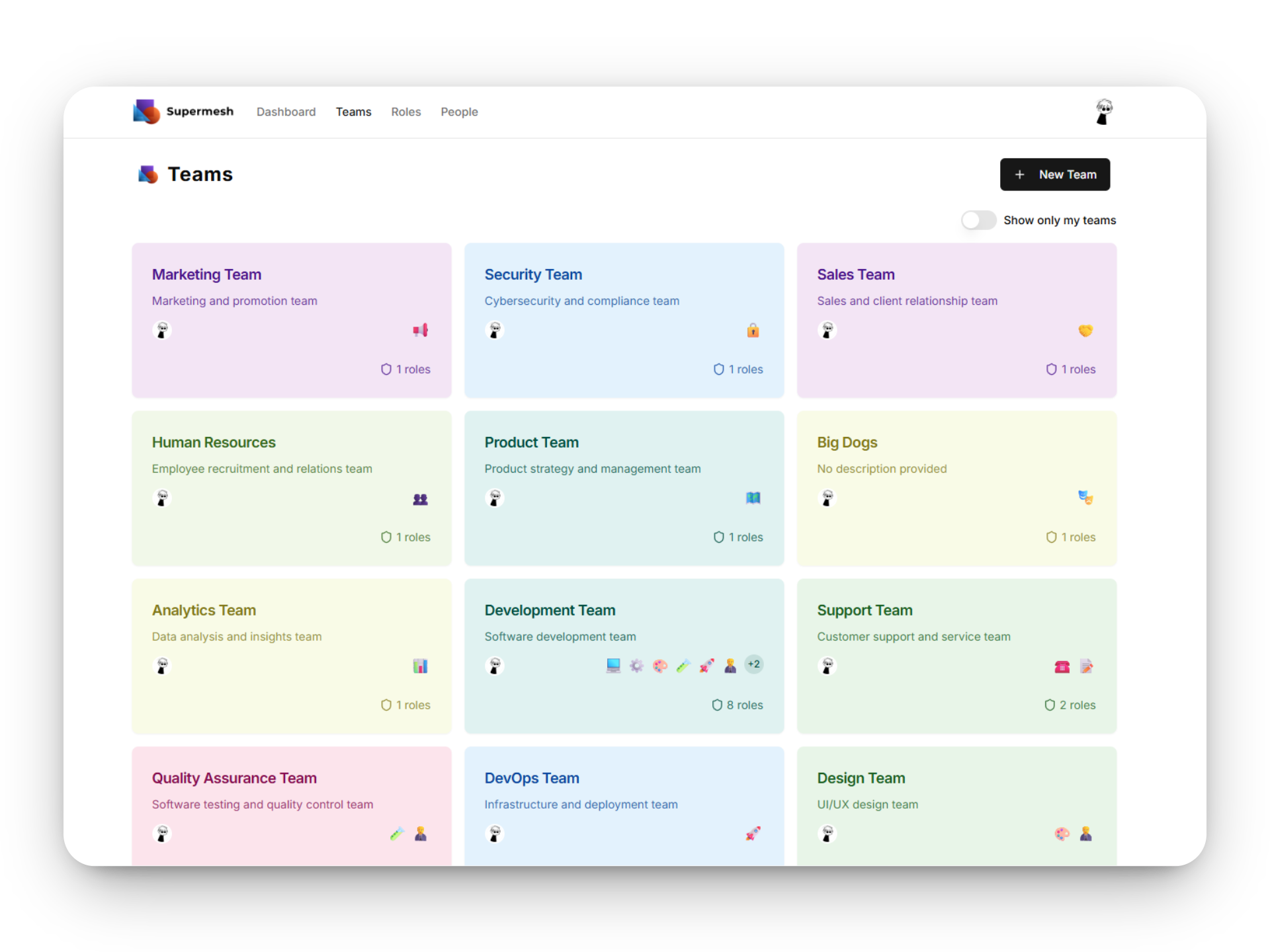Click the people icon on Human Resources
The height and width of the screenshot is (952, 1270).
[421, 499]
